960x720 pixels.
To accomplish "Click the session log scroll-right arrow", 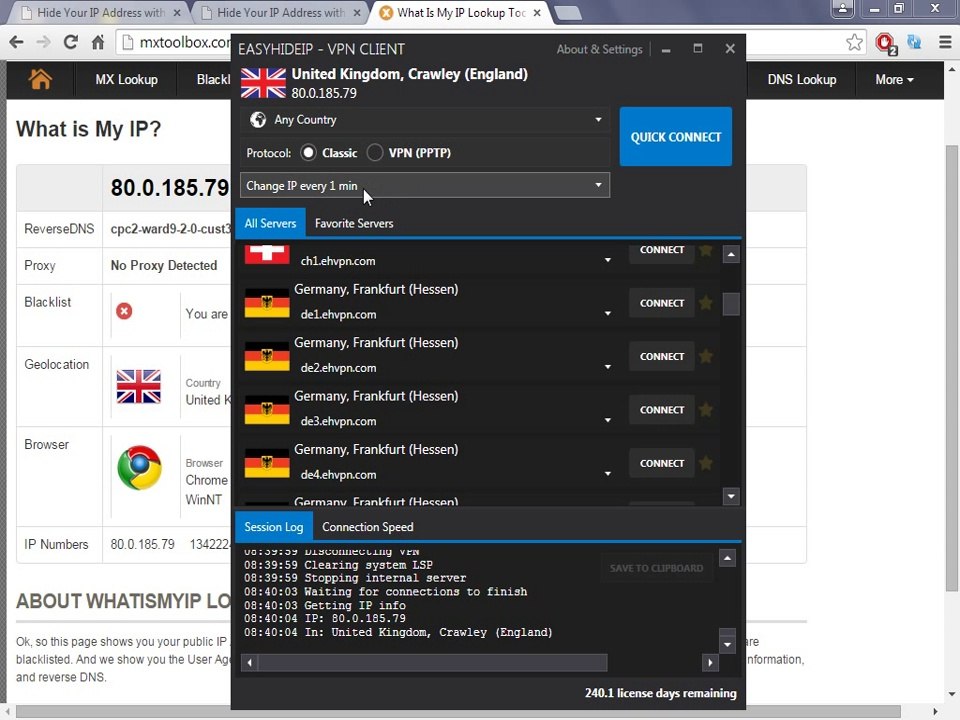I will 710,662.
